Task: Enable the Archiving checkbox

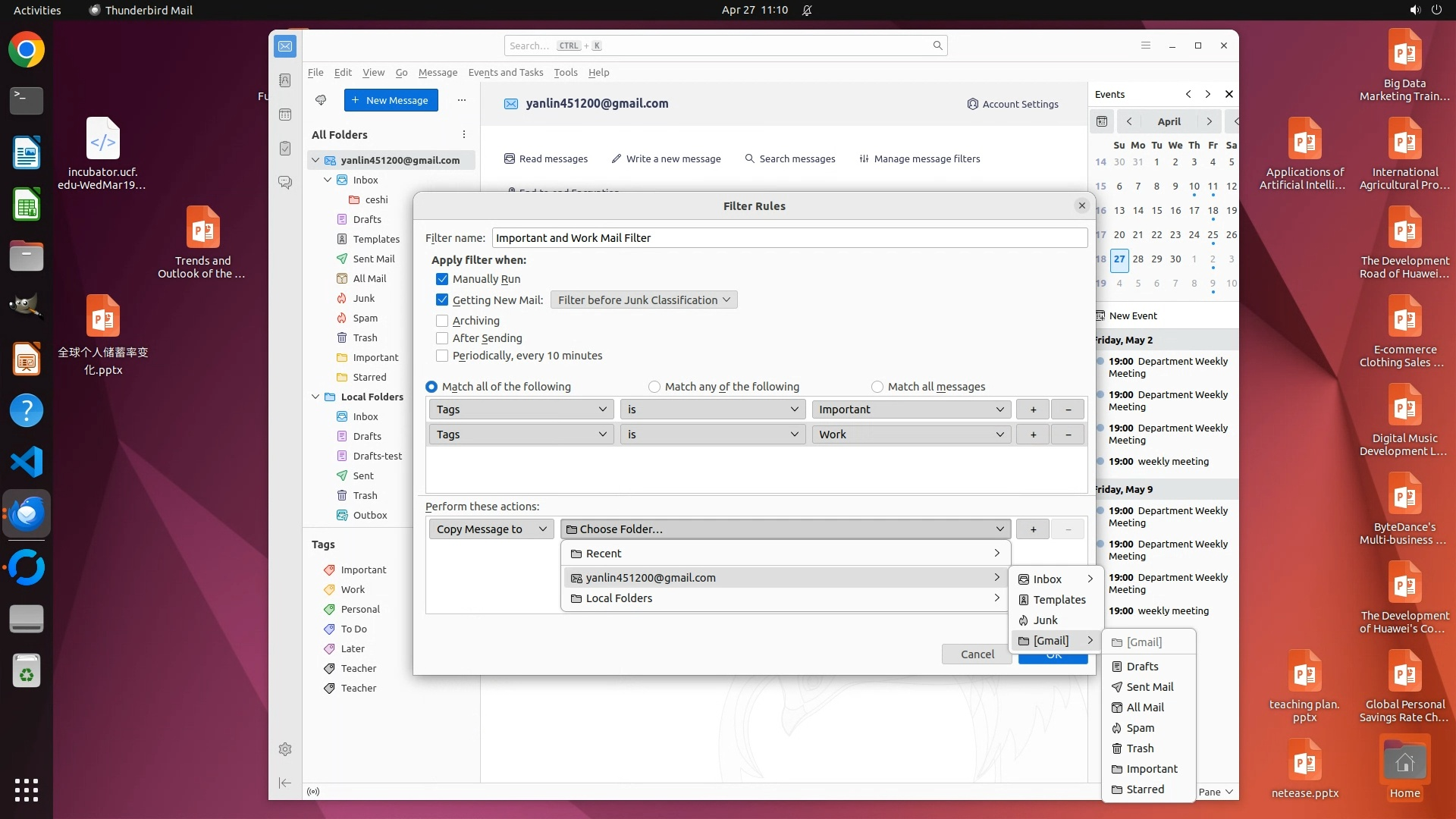Action: pyautogui.click(x=442, y=321)
